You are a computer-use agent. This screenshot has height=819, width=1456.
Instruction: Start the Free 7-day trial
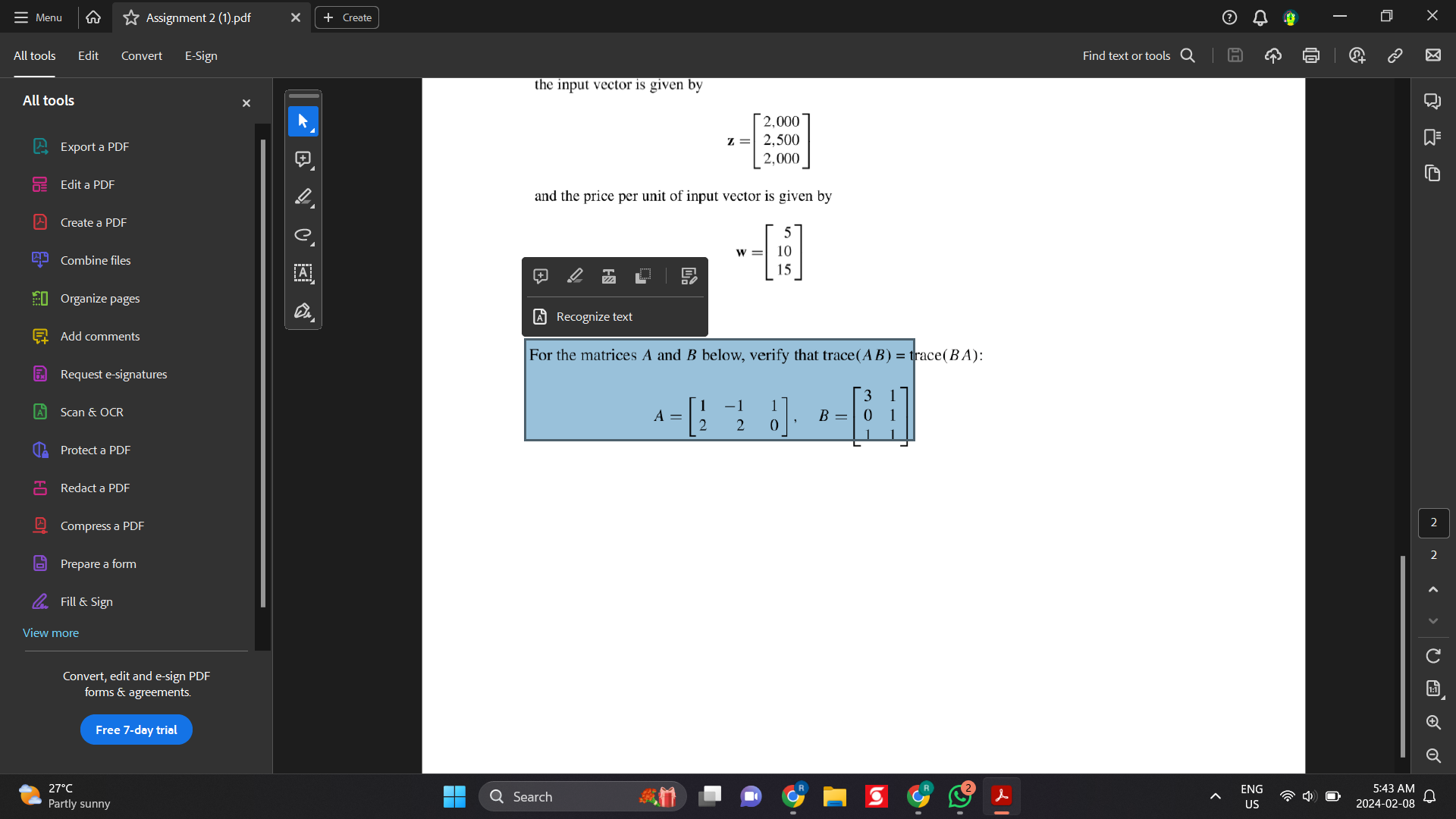[x=136, y=729]
